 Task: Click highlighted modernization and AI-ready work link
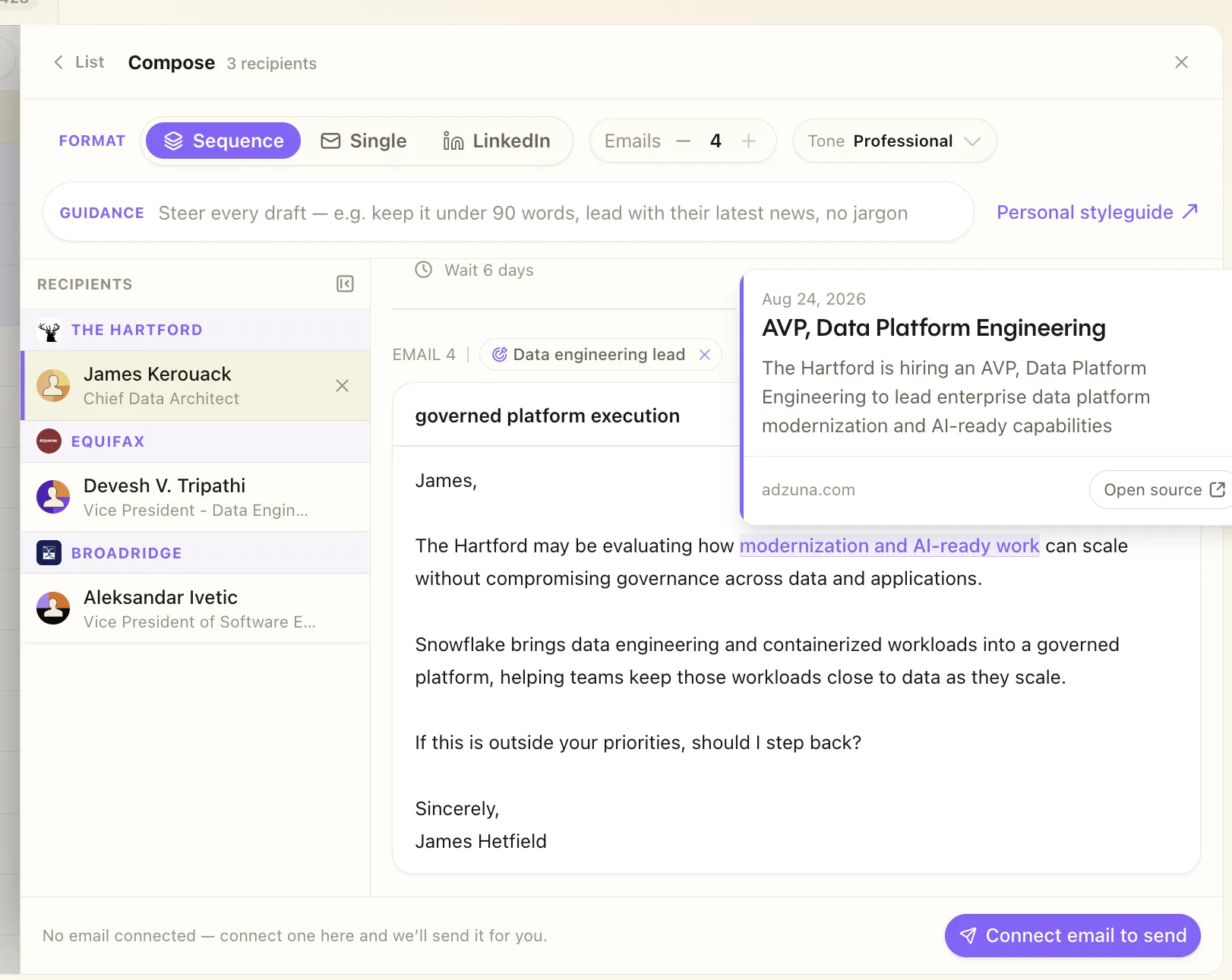tap(889, 545)
